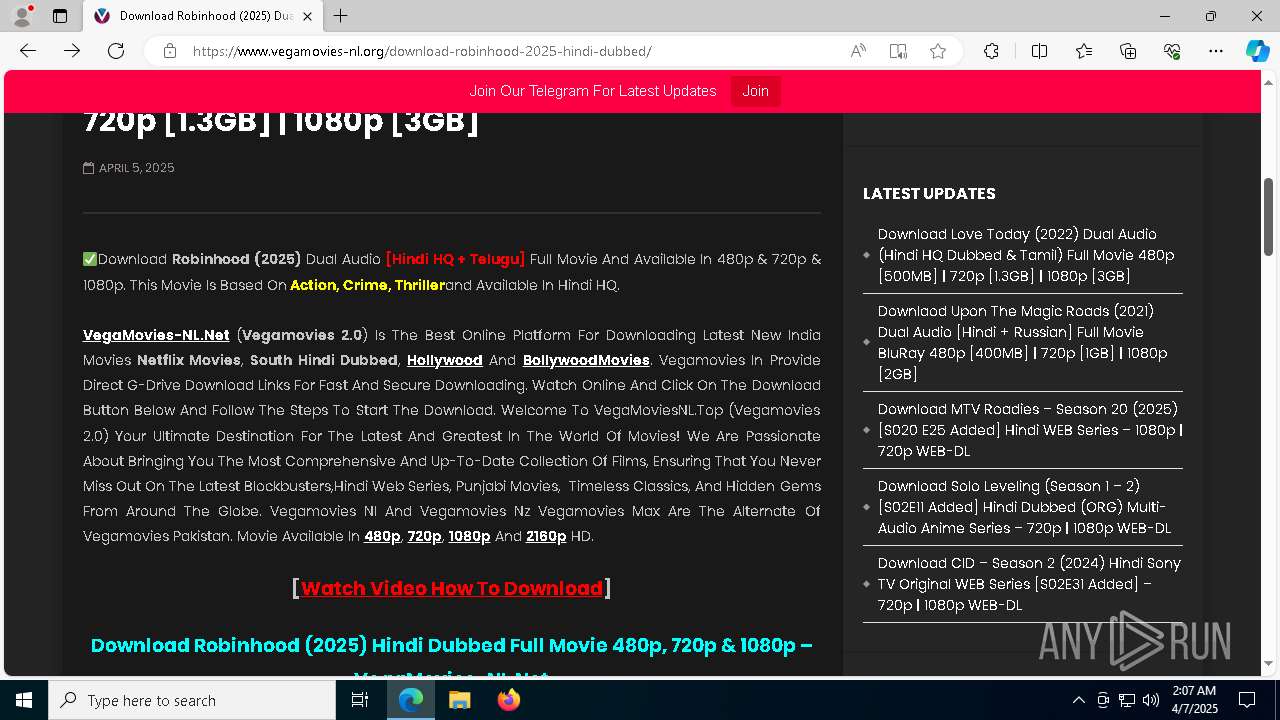Select the Download Robinhood (2025) browser tab
This screenshot has height=720, width=1280.
(202, 16)
